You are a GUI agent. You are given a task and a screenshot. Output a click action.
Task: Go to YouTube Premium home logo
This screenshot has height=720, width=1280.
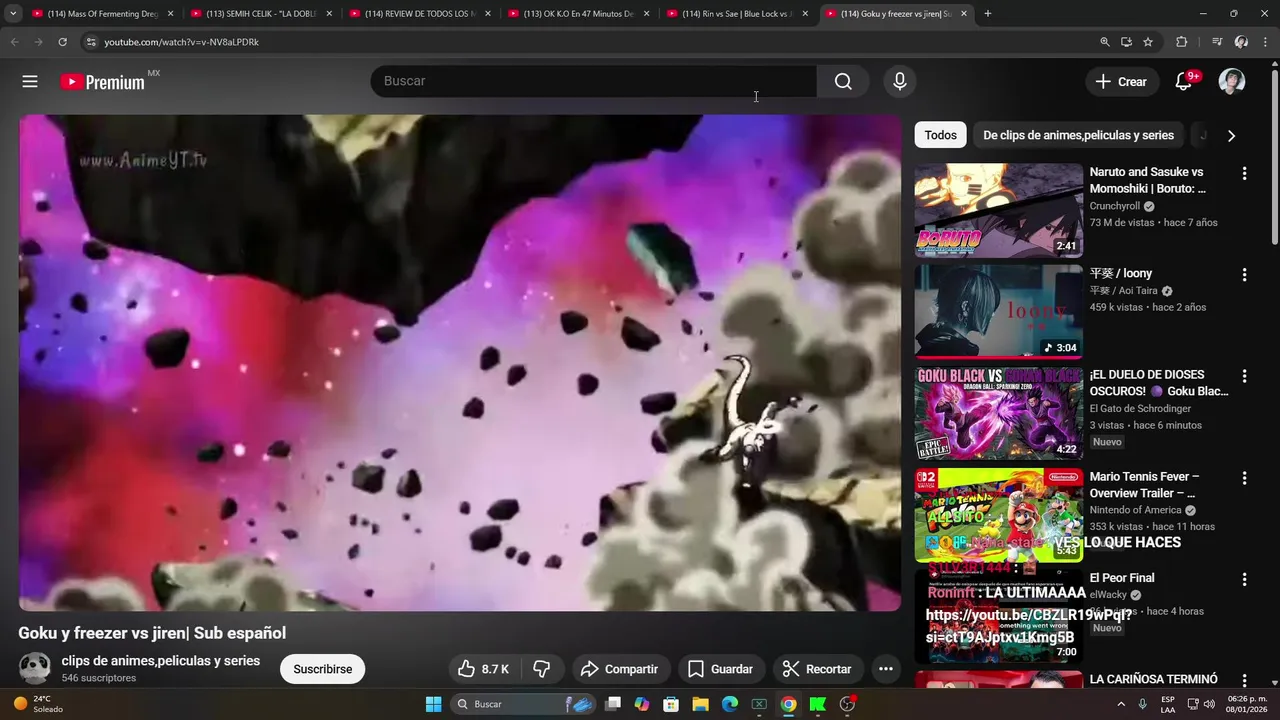103,82
